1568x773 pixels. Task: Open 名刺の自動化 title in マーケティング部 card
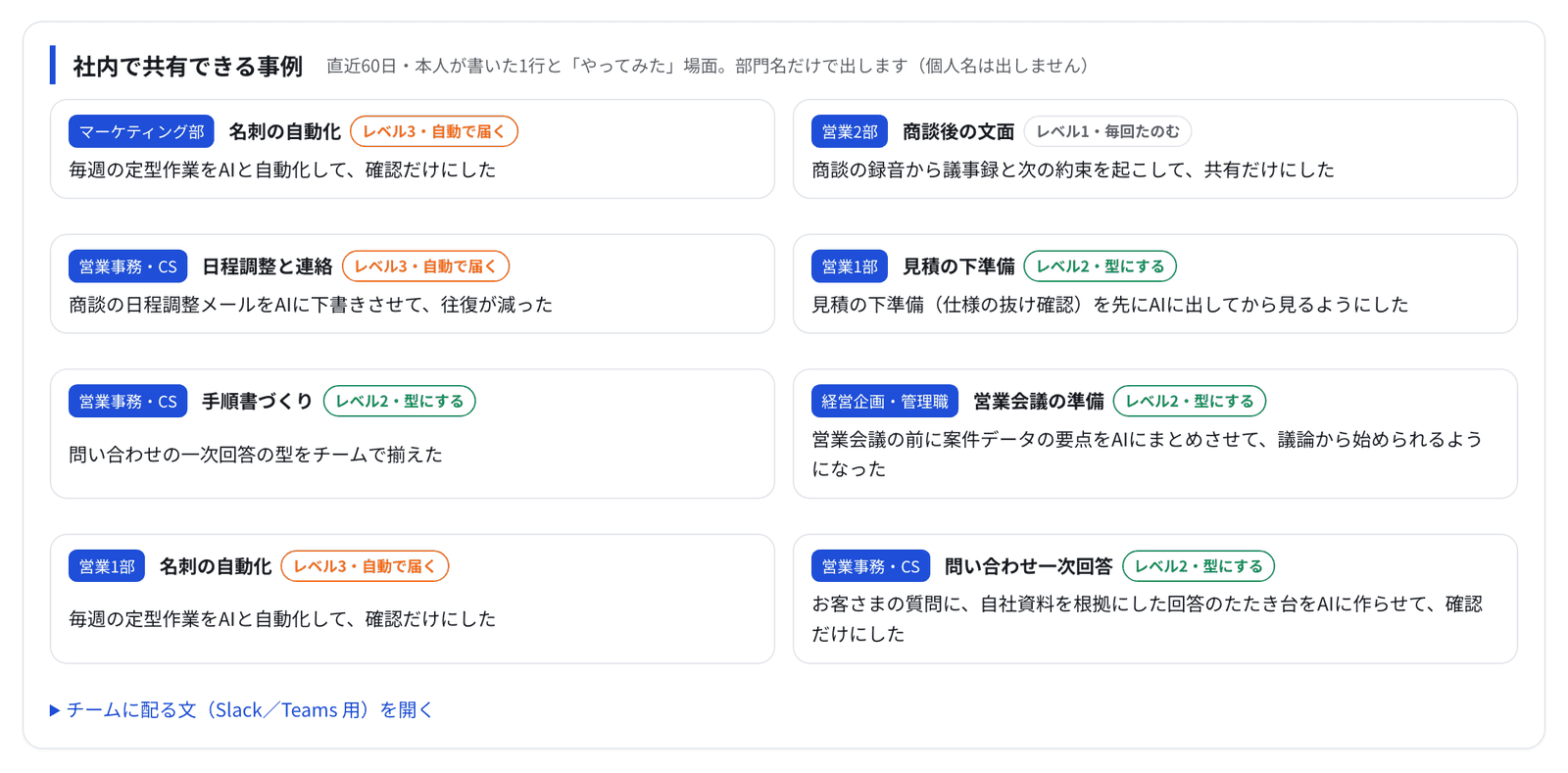click(284, 131)
